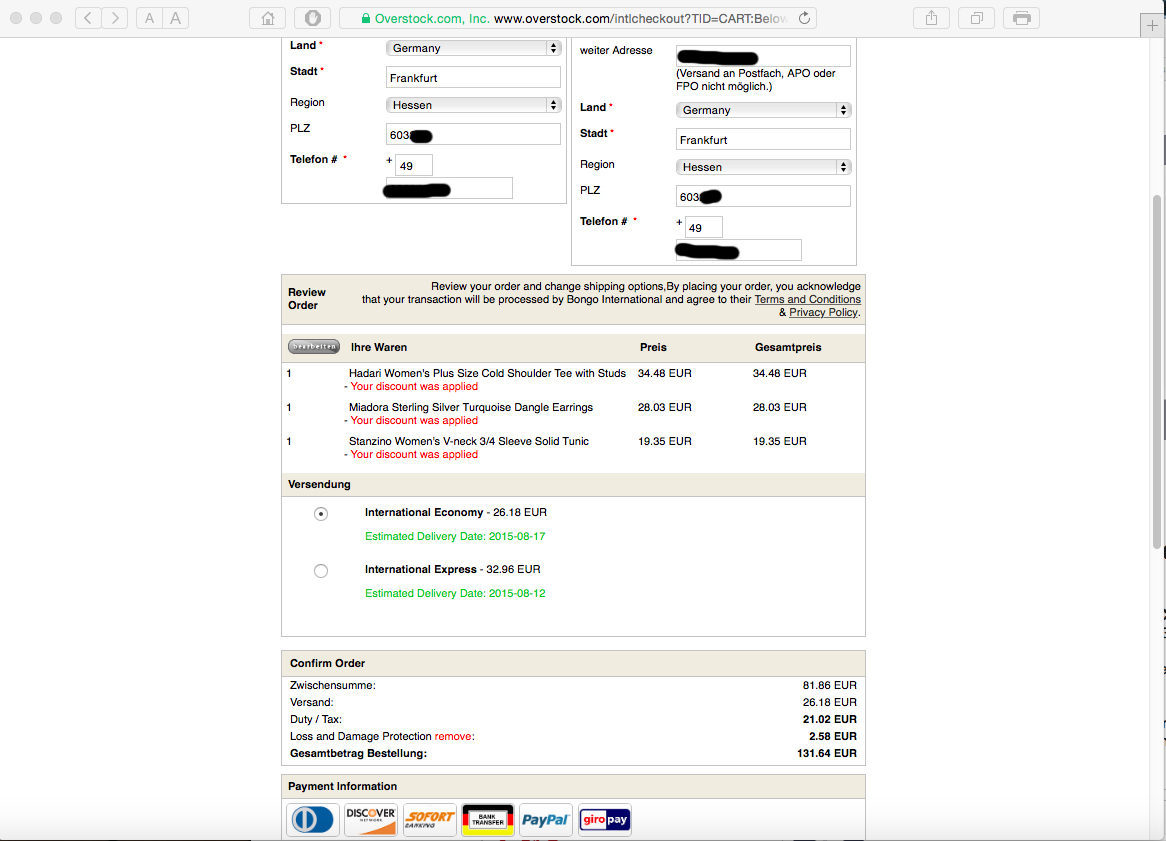Select PayPal as payment method
Viewport: 1166px width, 841px height.
tap(545, 819)
